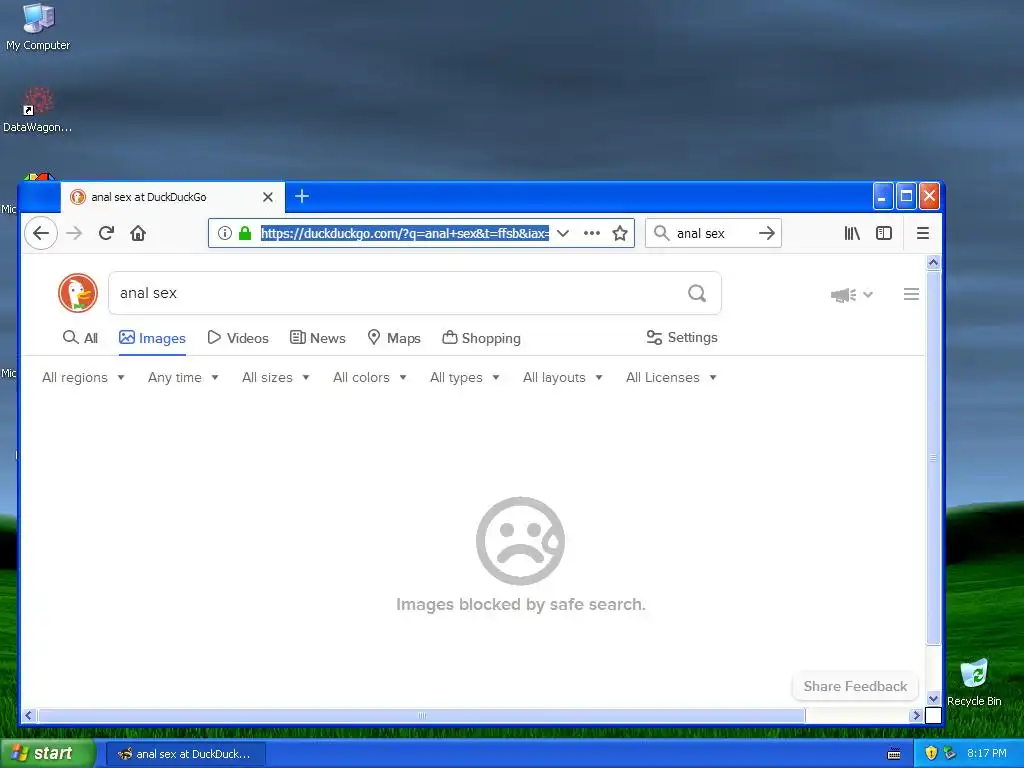The image size is (1024, 768).
Task: Click the forward navigation arrow
Action: 74,233
